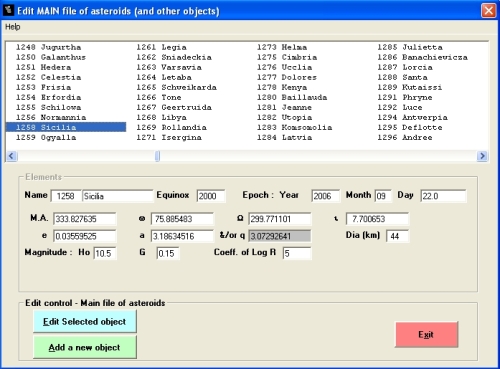The image size is (500, 369).
Task: Select 1288 Santa in list
Action: pos(402,77)
